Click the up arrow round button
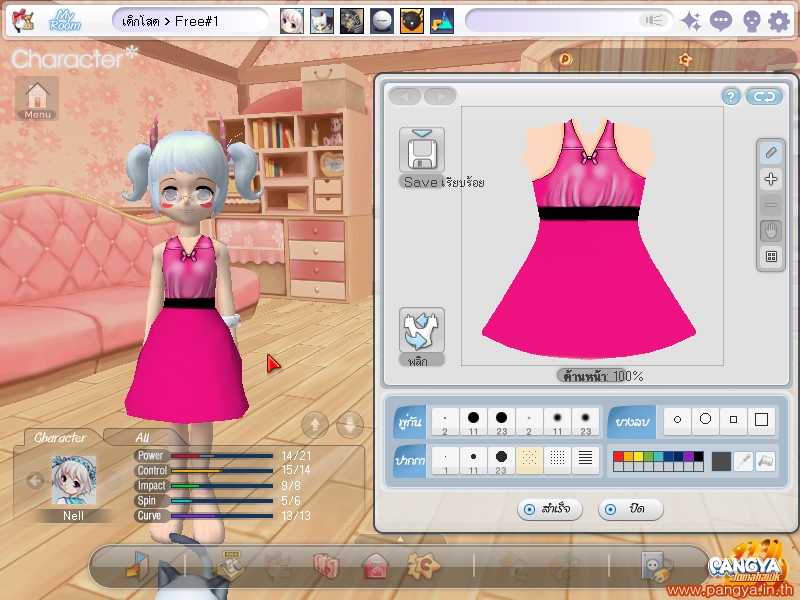Viewport: 800px width, 600px height. [315, 424]
